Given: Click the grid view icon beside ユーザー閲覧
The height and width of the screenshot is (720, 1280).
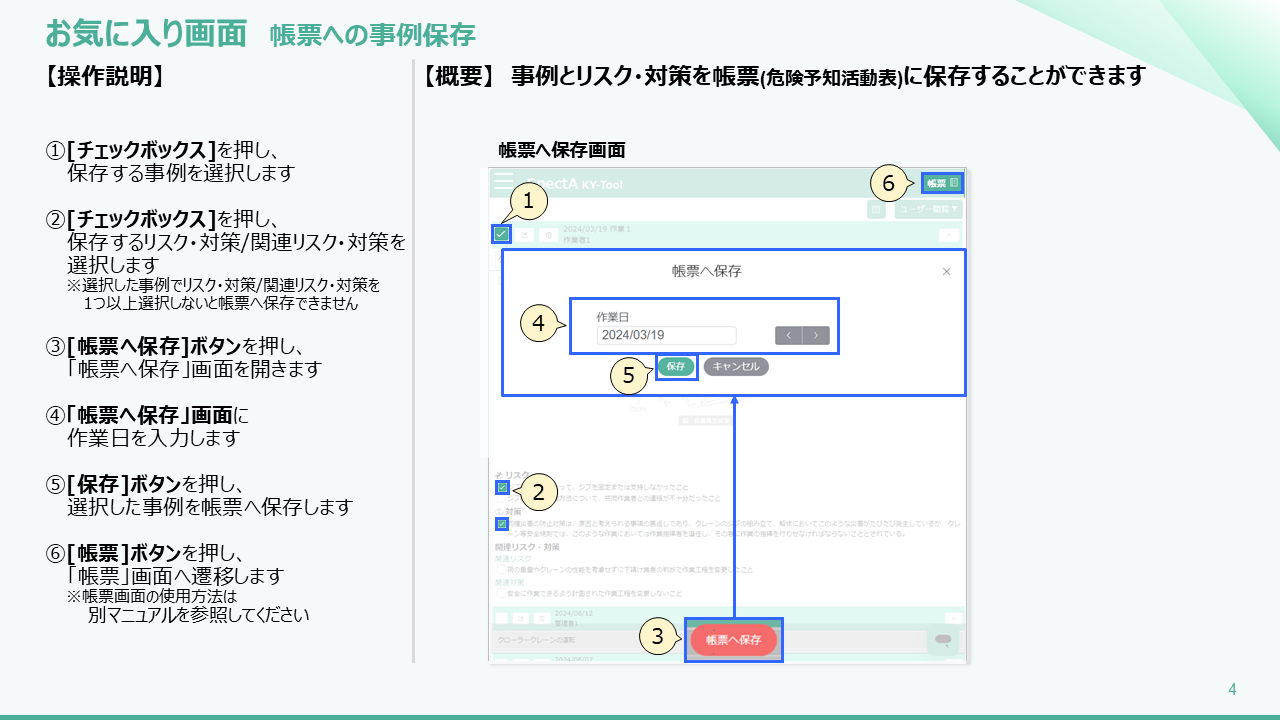Looking at the screenshot, I should (876, 210).
